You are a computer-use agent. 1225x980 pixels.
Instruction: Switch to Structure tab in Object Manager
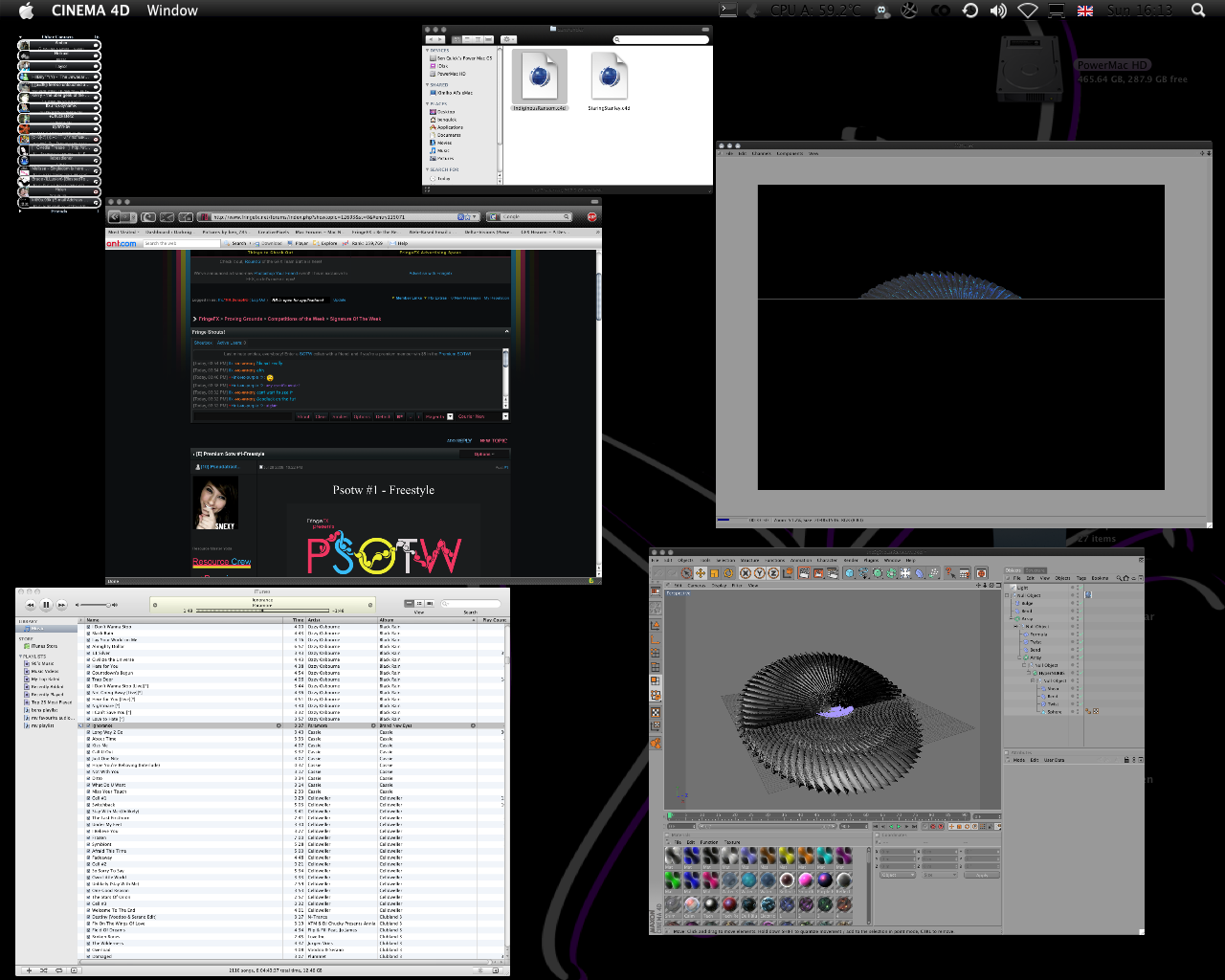(1036, 570)
